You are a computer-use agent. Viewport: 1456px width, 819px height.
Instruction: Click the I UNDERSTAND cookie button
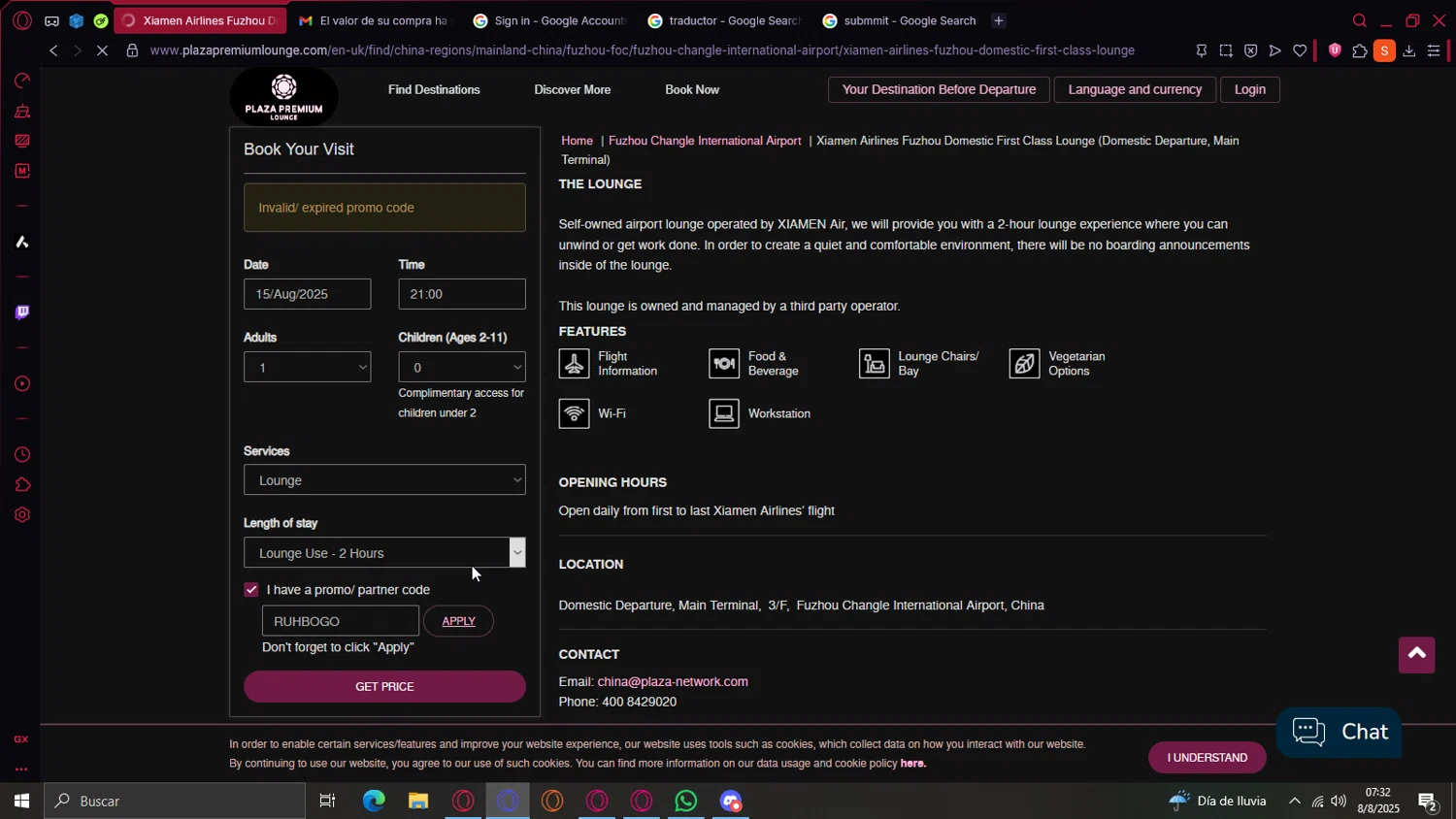pos(1208,758)
